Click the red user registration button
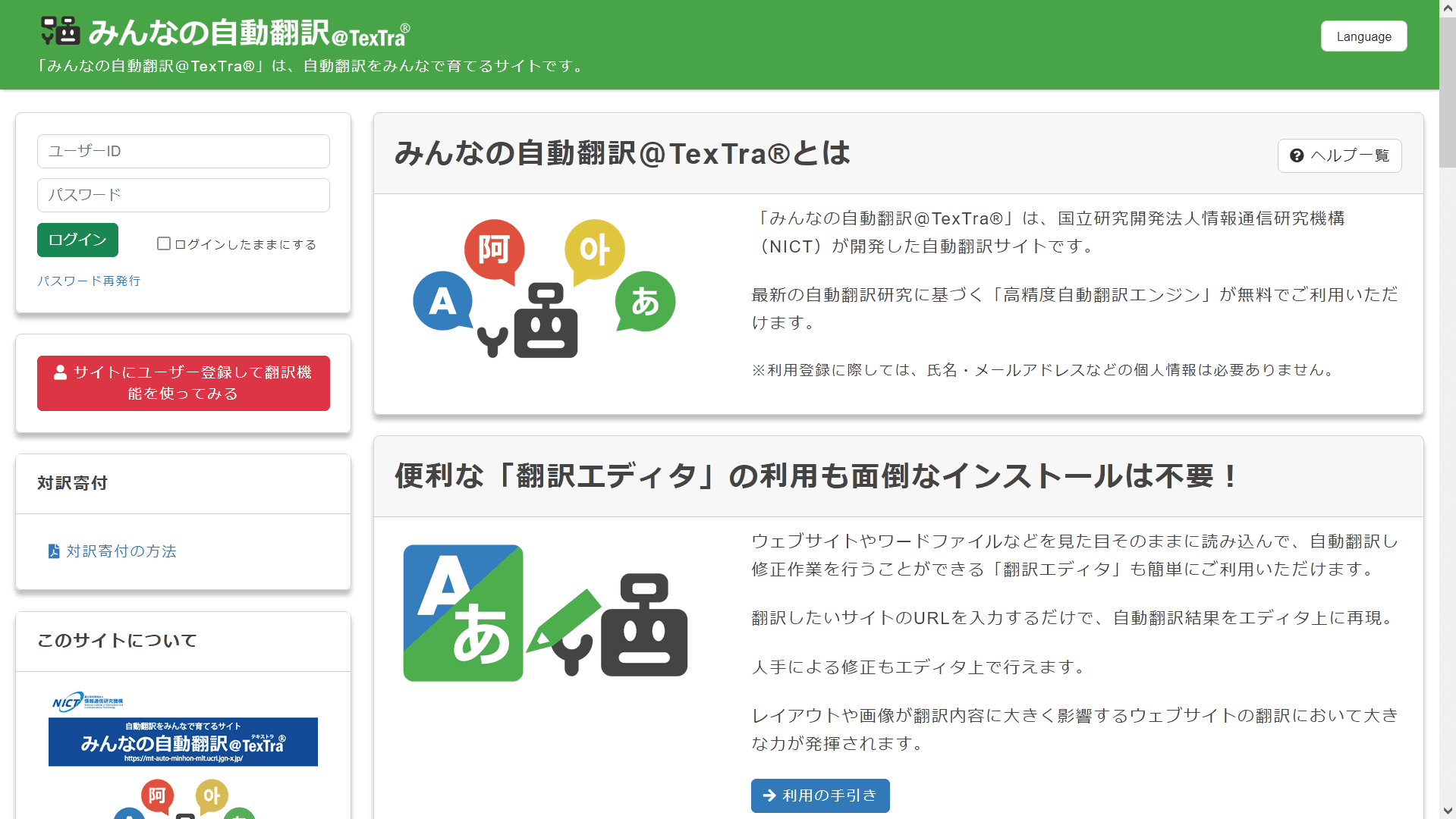1456x819 pixels. [184, 383]
